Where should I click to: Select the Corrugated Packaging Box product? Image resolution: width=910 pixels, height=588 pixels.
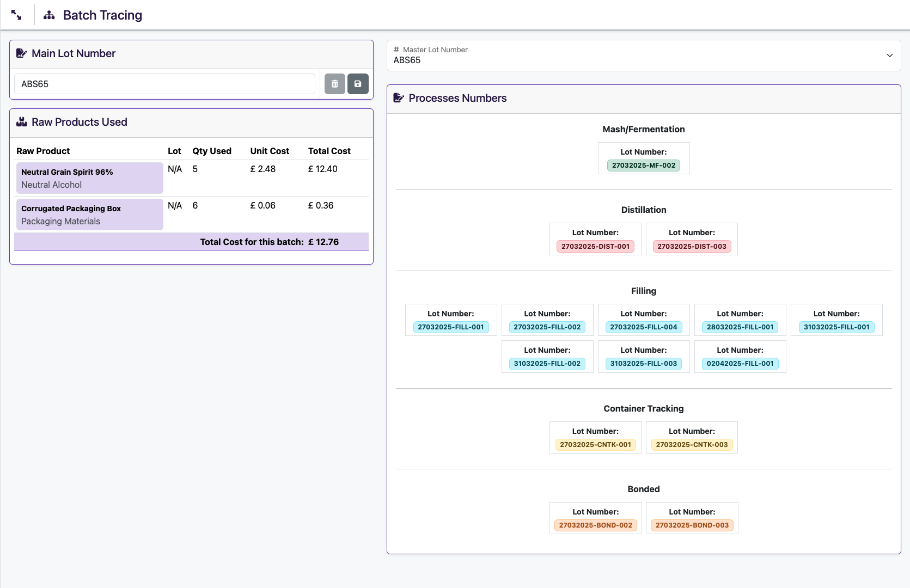tap(89, 214)
